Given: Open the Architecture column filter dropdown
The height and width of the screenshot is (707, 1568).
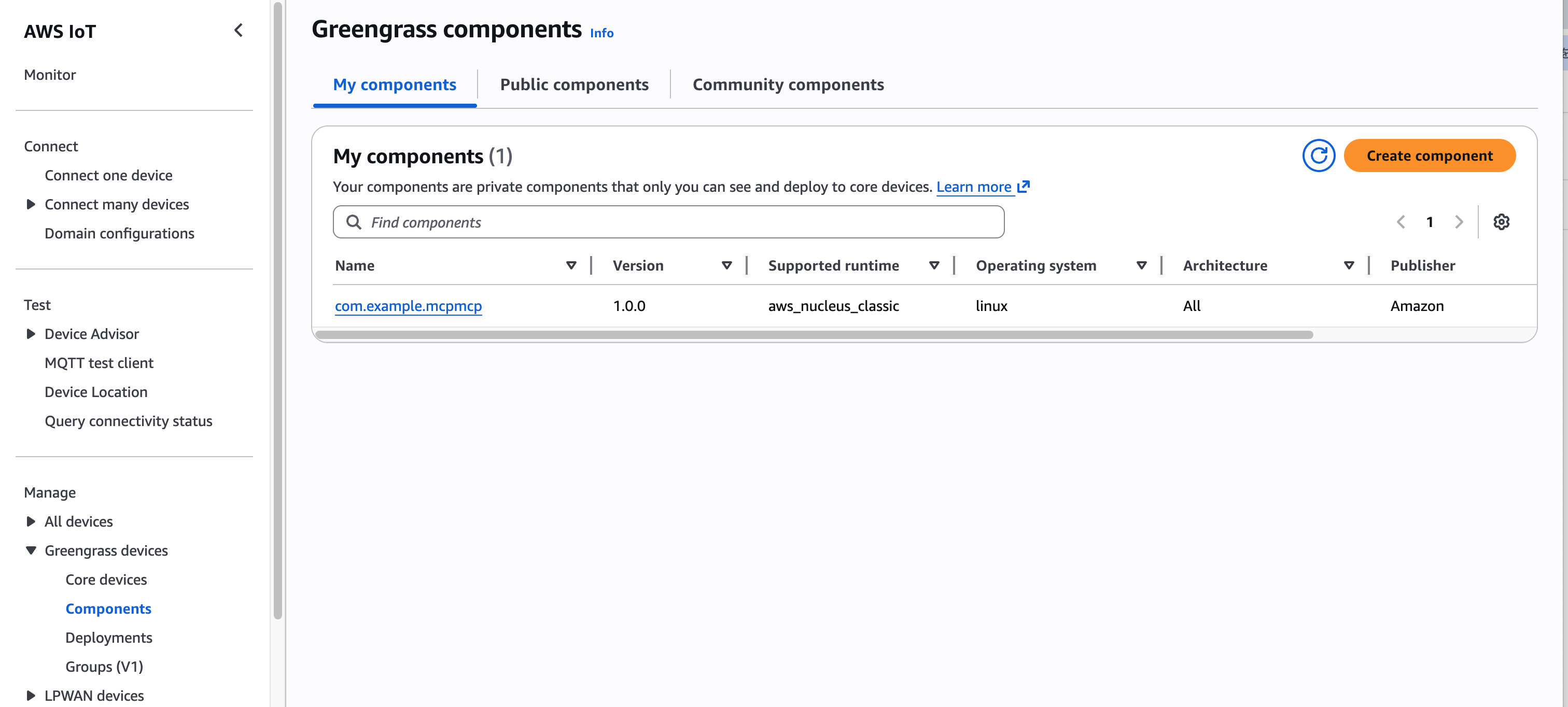Looking at the screenshot, I should [x=1350, y=265].
